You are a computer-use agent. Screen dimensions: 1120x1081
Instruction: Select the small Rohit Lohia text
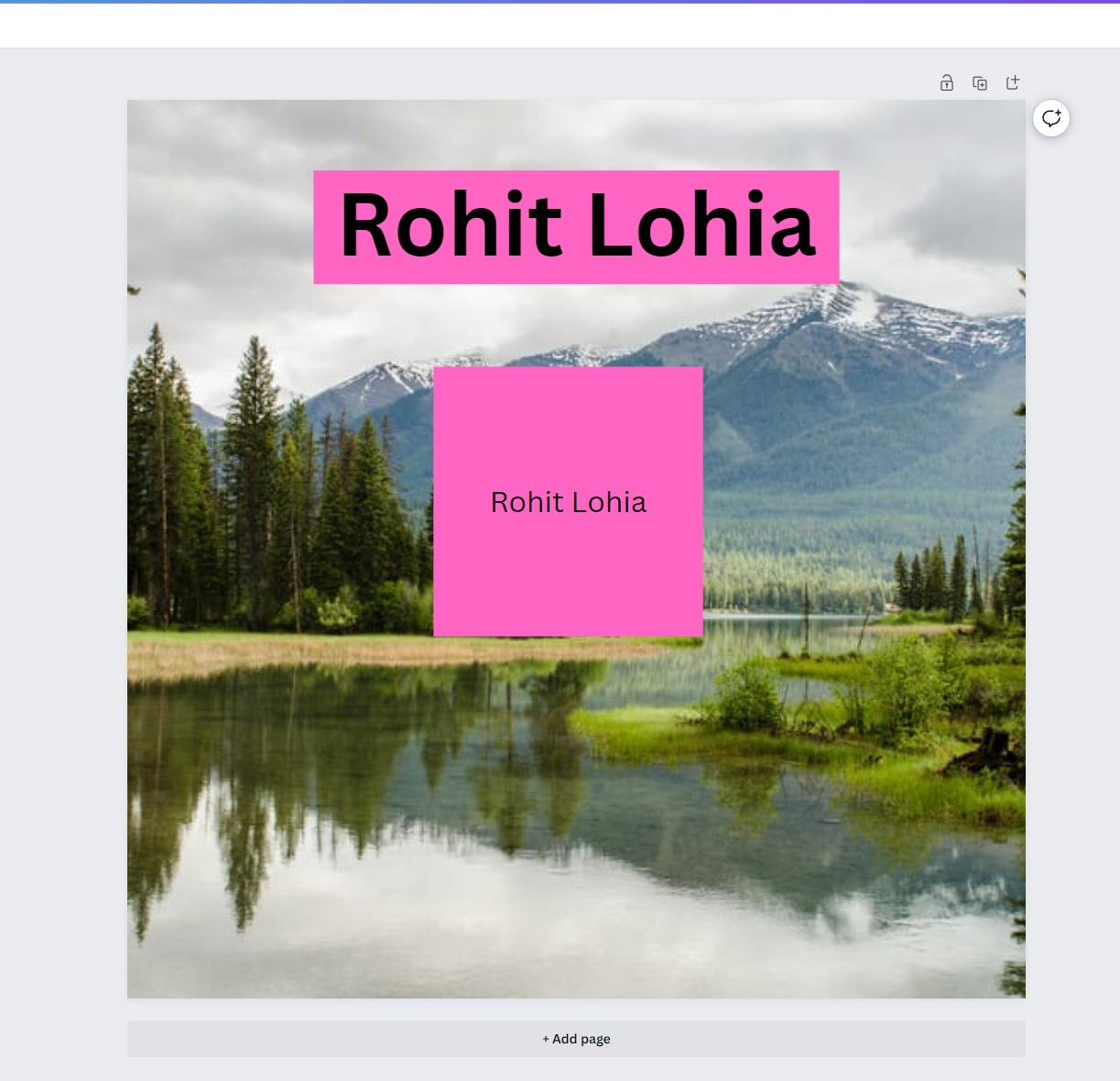(x=569, y=502)
